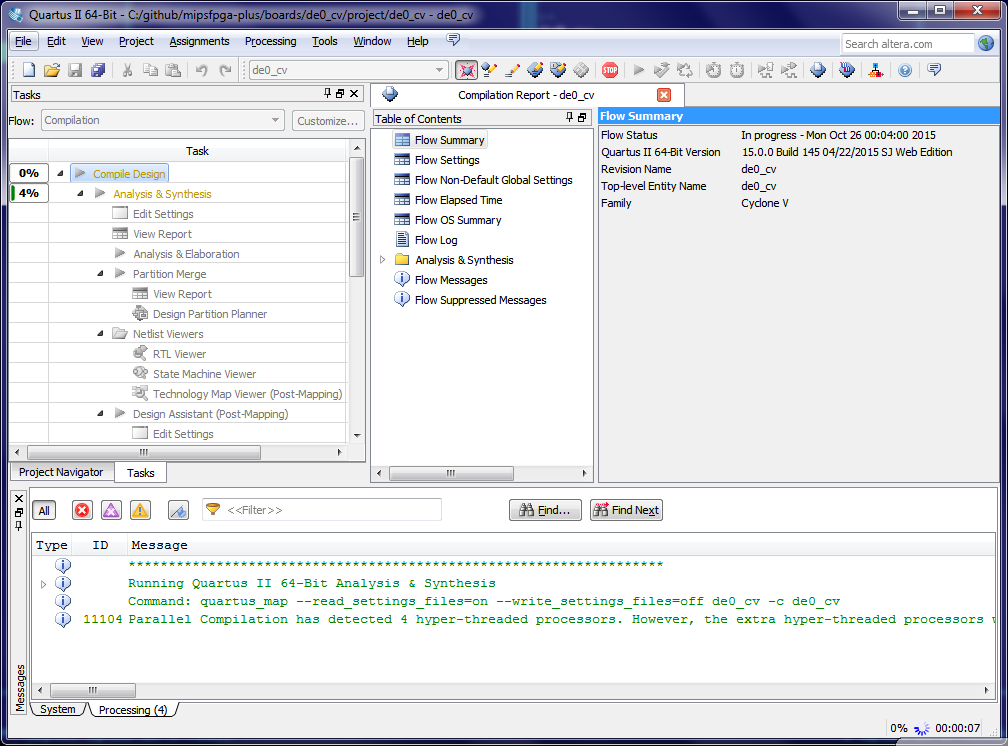Click the highlighted toolbar icon after the revision dropdown
Viewport: 1008px width, 746px height.
click(x=467, y=69)
